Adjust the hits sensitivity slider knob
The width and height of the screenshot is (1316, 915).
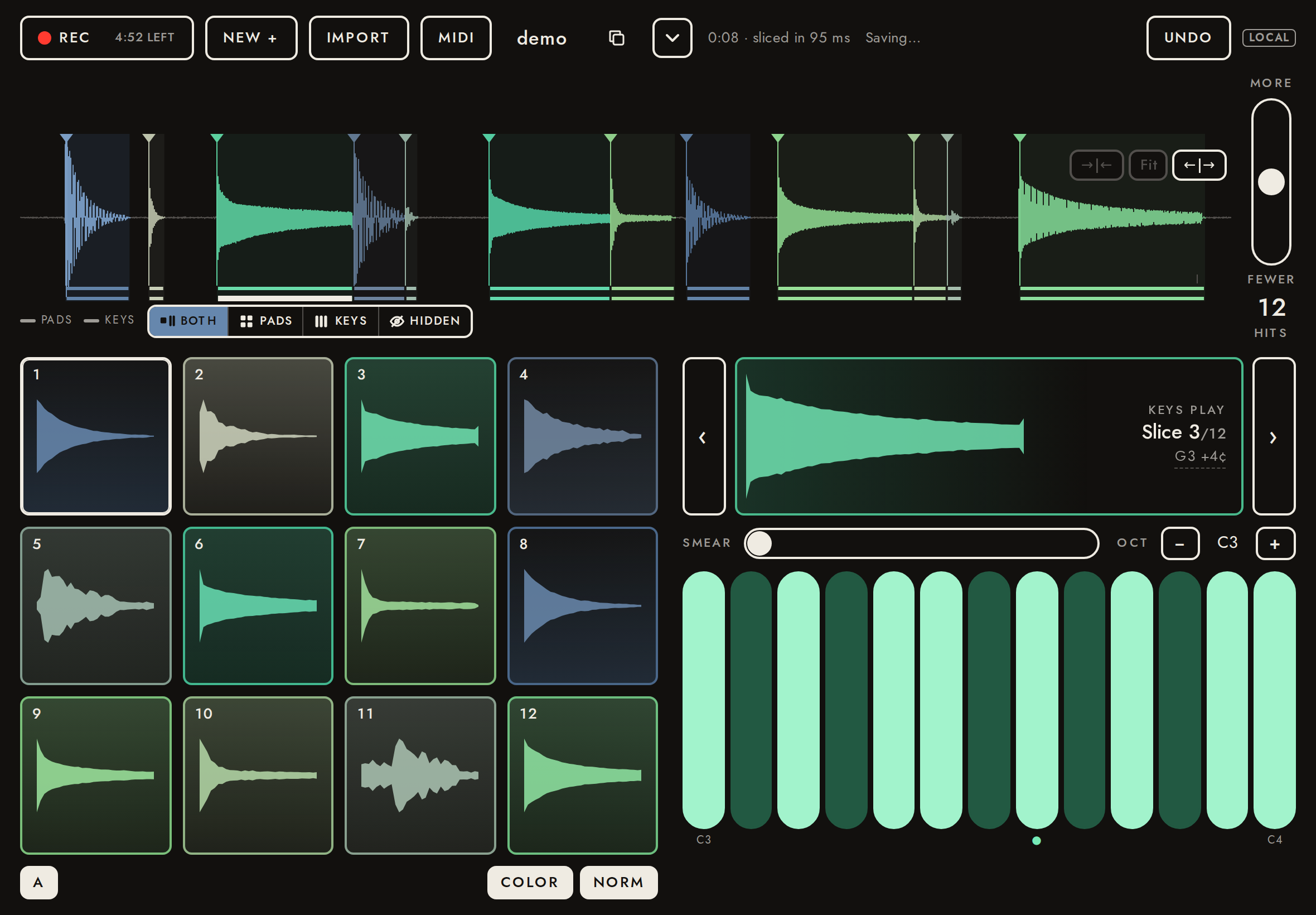coord(1271,182)
